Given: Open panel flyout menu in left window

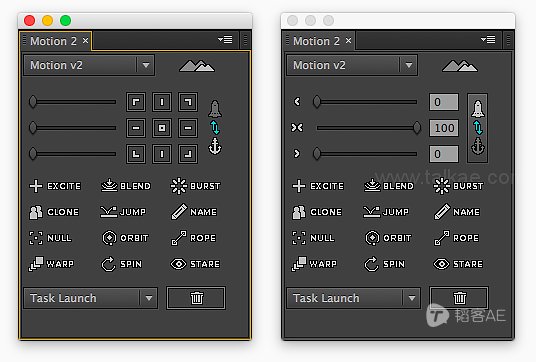Looking at the screenshot, I should [x=225, y=40].
